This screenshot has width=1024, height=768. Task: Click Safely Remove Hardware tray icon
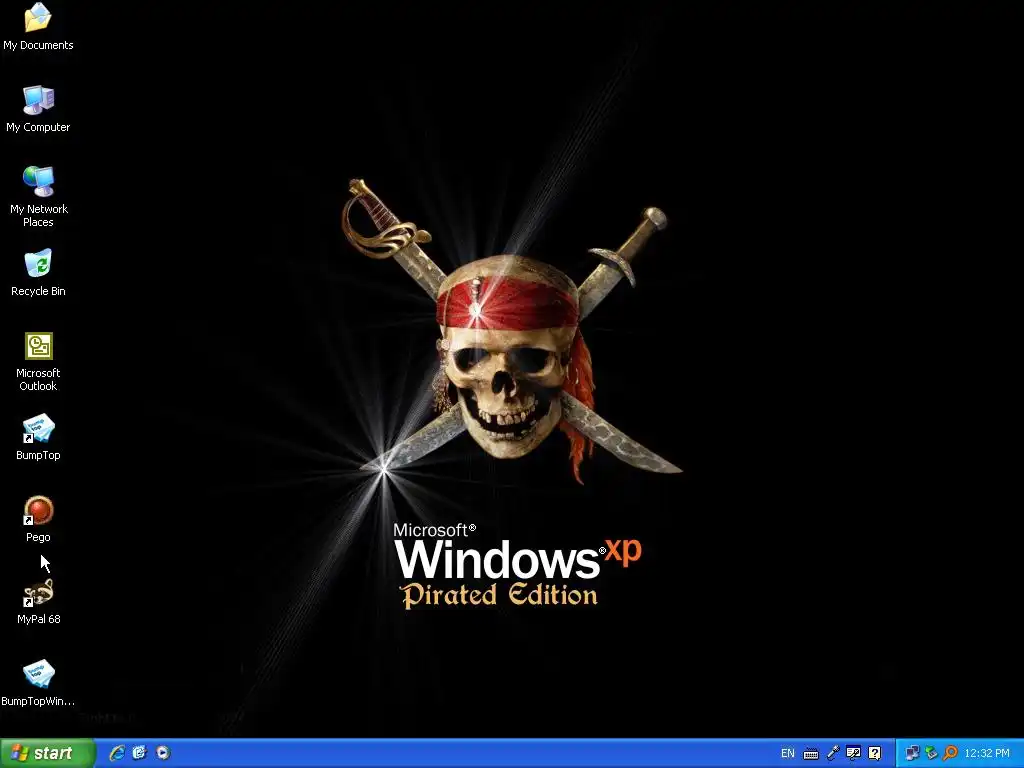(931, 754)
